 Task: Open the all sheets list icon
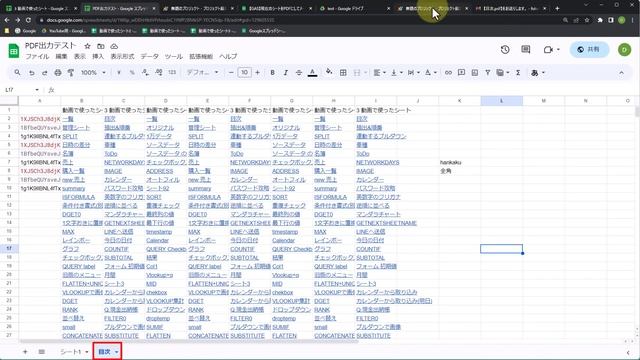click(x=42, y=351)
